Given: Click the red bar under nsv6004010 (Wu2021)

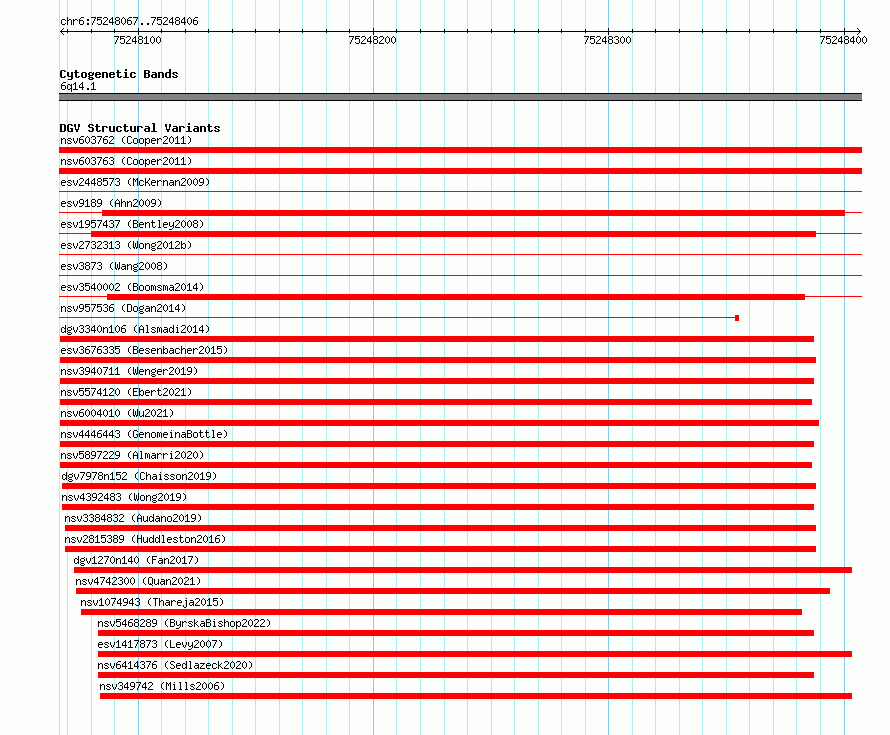Looking at the screenshot, I should (439, 423).
